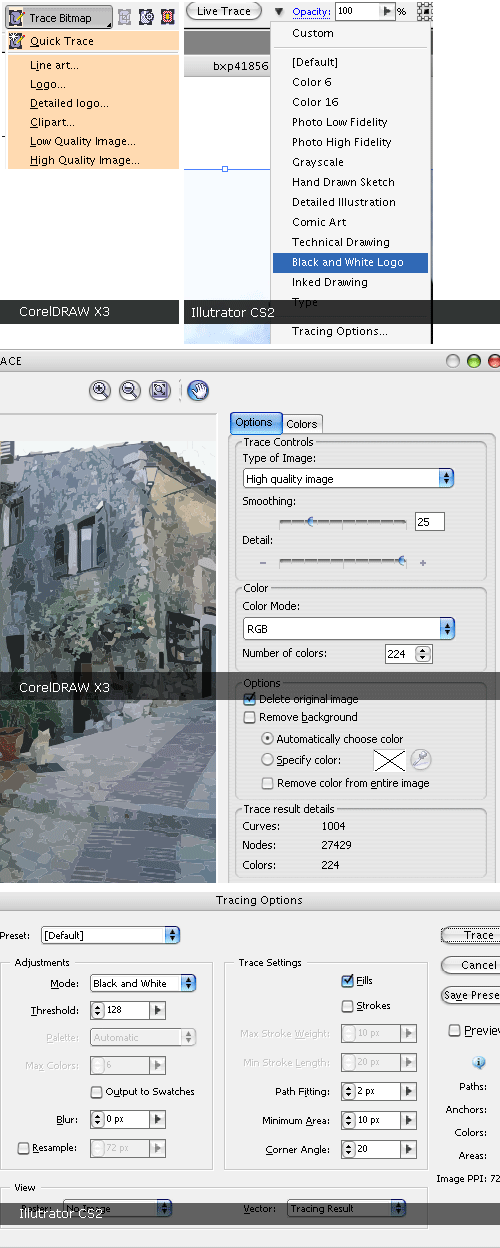Click the toolbar icon right of Trace Bitmap

pyautogui.click(x=124, y=17)
